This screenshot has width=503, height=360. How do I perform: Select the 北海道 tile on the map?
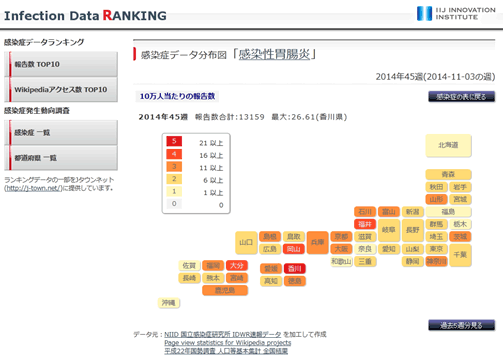pos(448,145)
